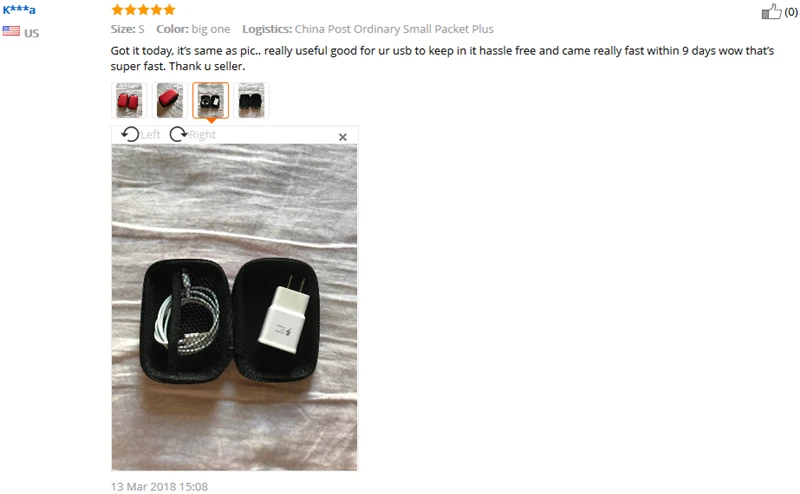Click the "Left" rotate label

(151, 135)
